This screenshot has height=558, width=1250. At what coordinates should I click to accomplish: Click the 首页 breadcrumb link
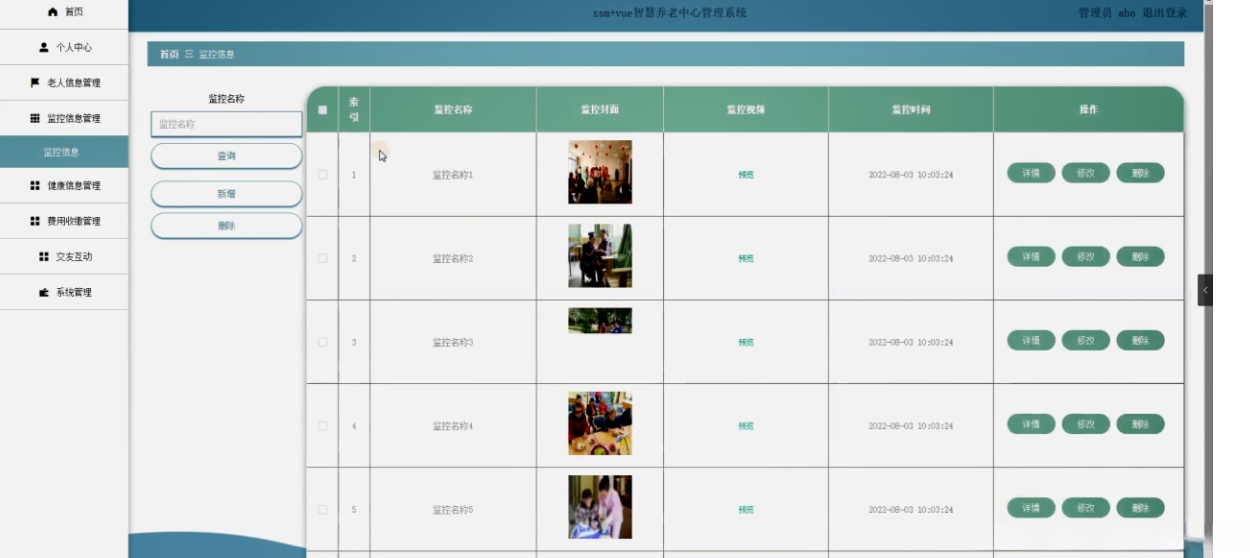pos(169,54)
